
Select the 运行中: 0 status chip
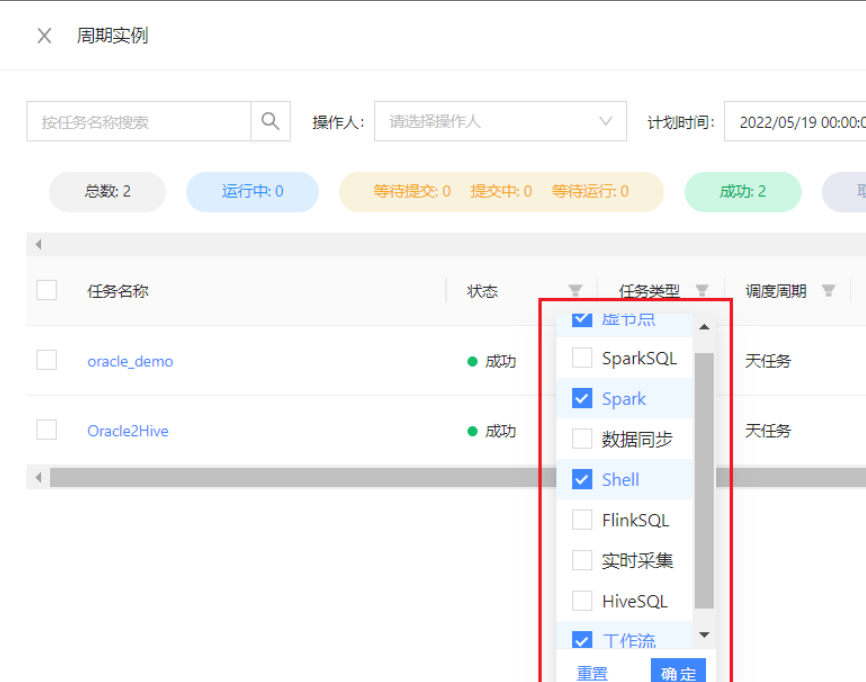click(x=252, y=191)
